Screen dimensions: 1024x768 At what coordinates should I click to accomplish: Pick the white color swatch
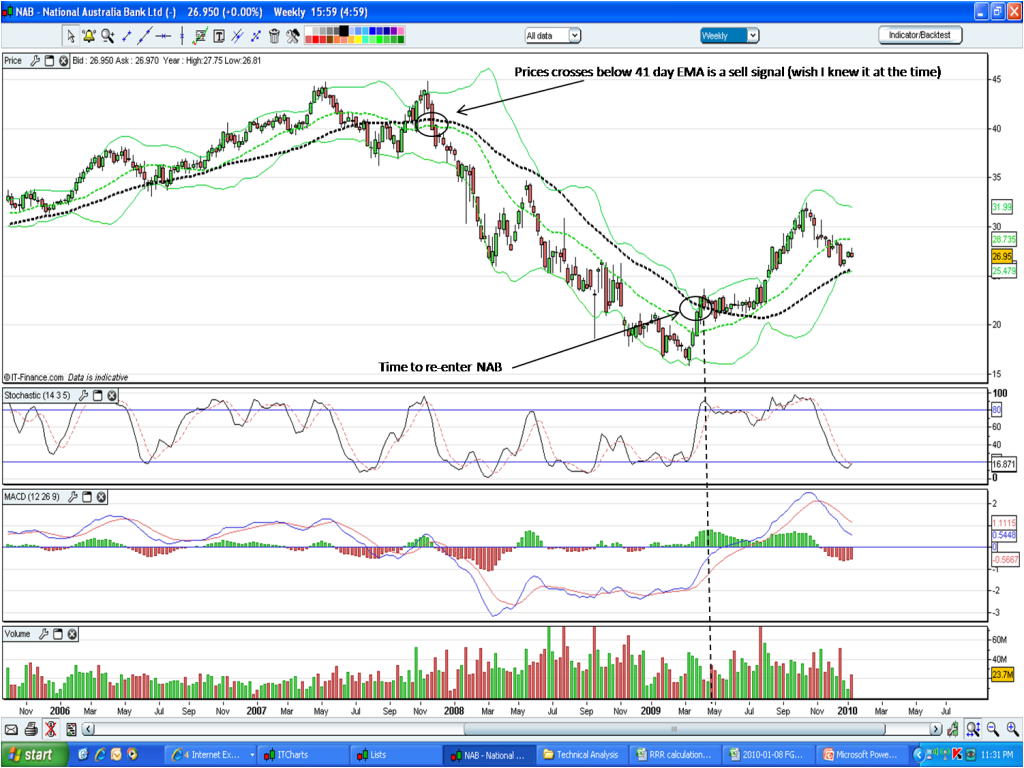pyautogui.click(x=308, y=31)
